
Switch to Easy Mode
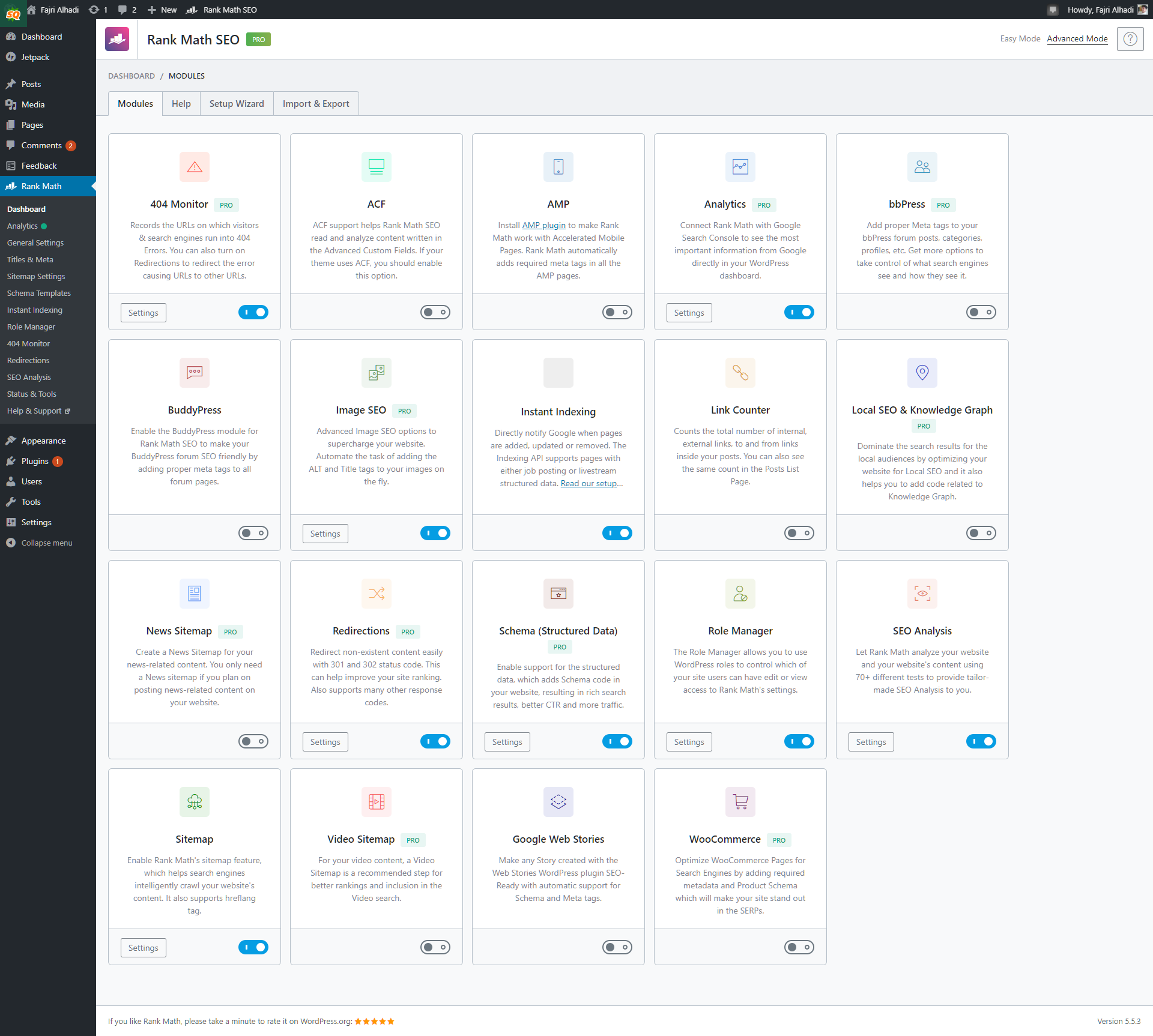[x=1020, y=38]
